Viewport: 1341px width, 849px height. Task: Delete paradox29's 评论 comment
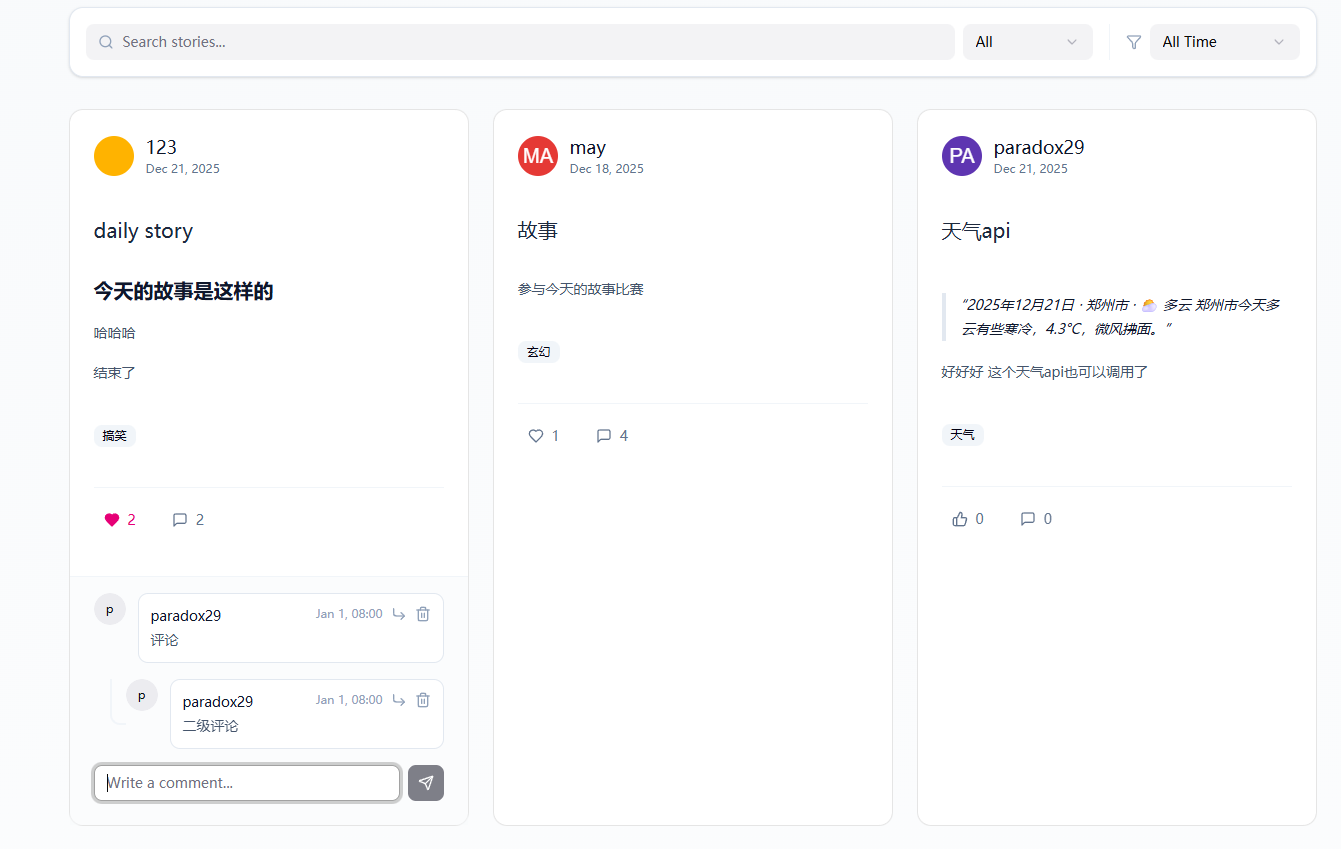click(423, 614)
